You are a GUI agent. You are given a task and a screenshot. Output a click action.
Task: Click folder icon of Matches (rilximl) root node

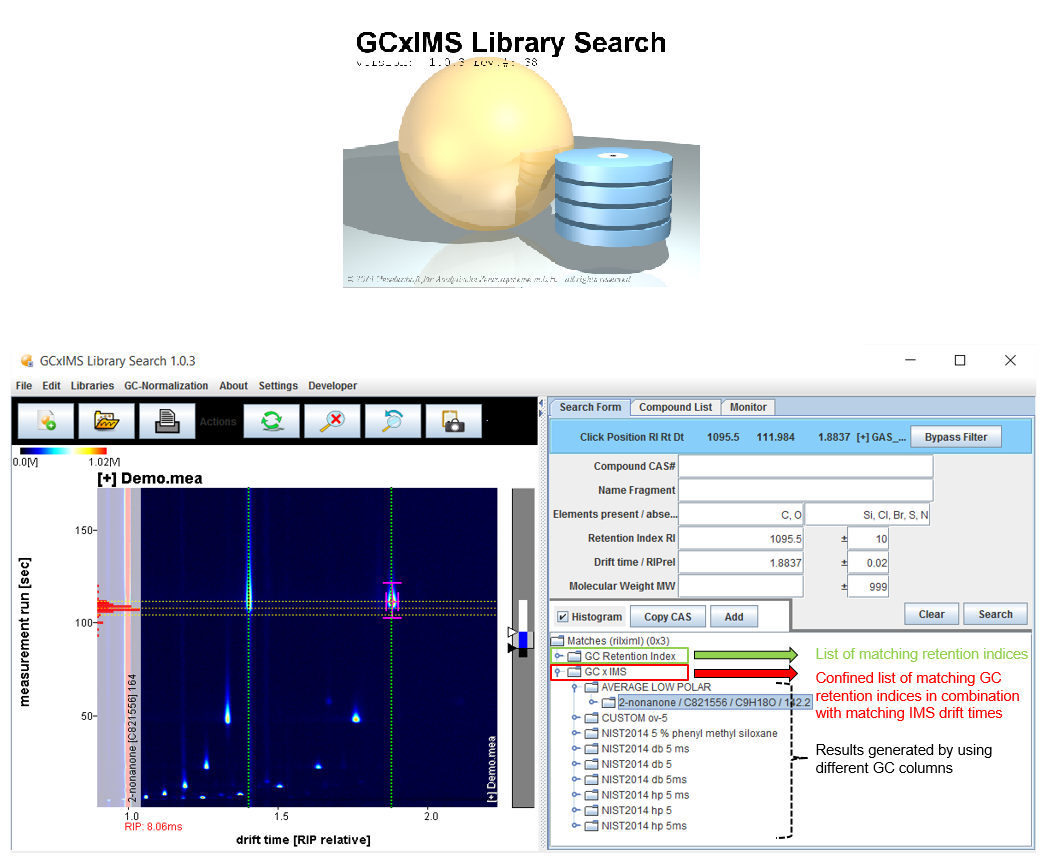557,641
